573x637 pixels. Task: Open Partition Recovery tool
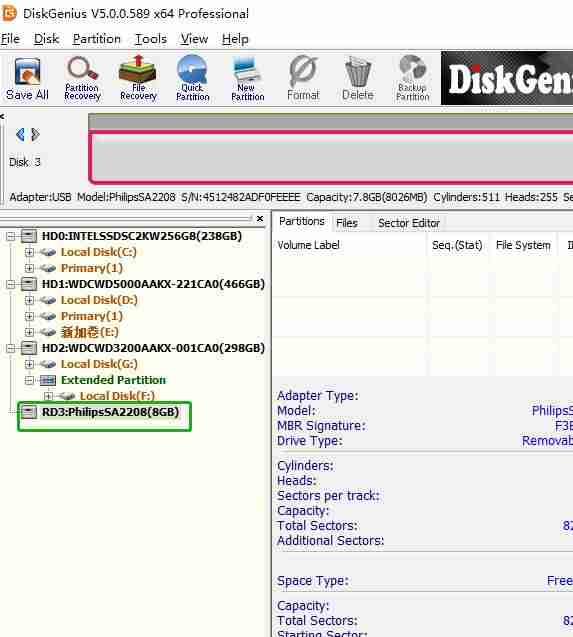point(82,78)
